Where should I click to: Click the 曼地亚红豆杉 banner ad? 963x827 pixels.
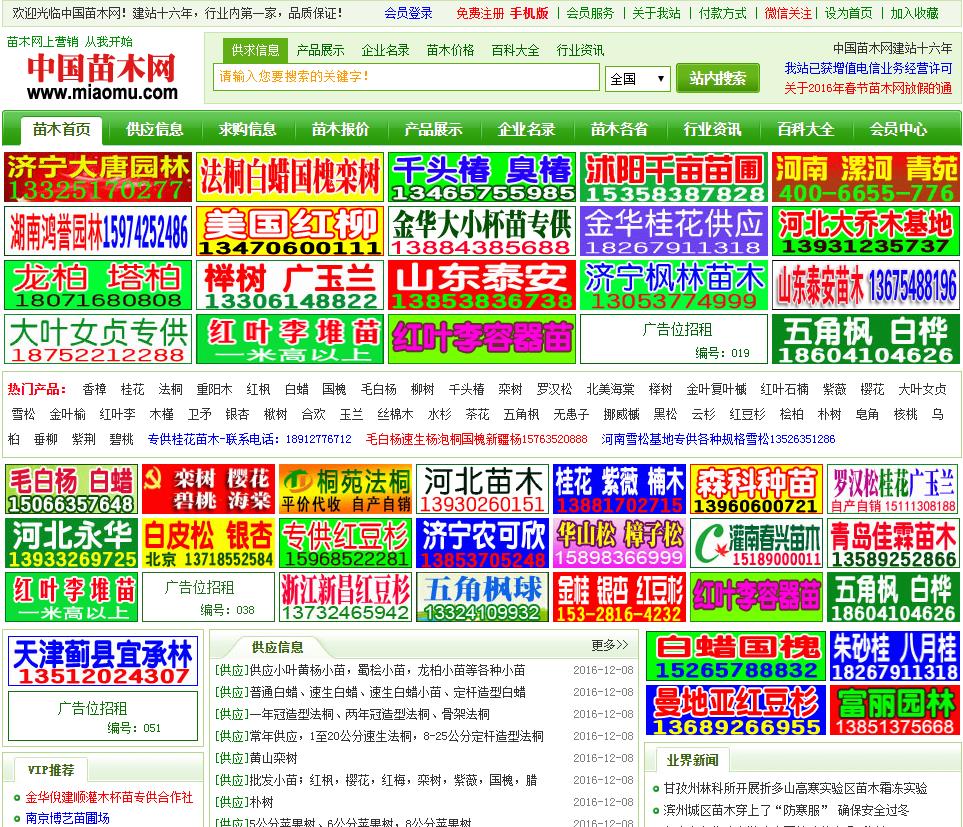[x=736, y=710]
